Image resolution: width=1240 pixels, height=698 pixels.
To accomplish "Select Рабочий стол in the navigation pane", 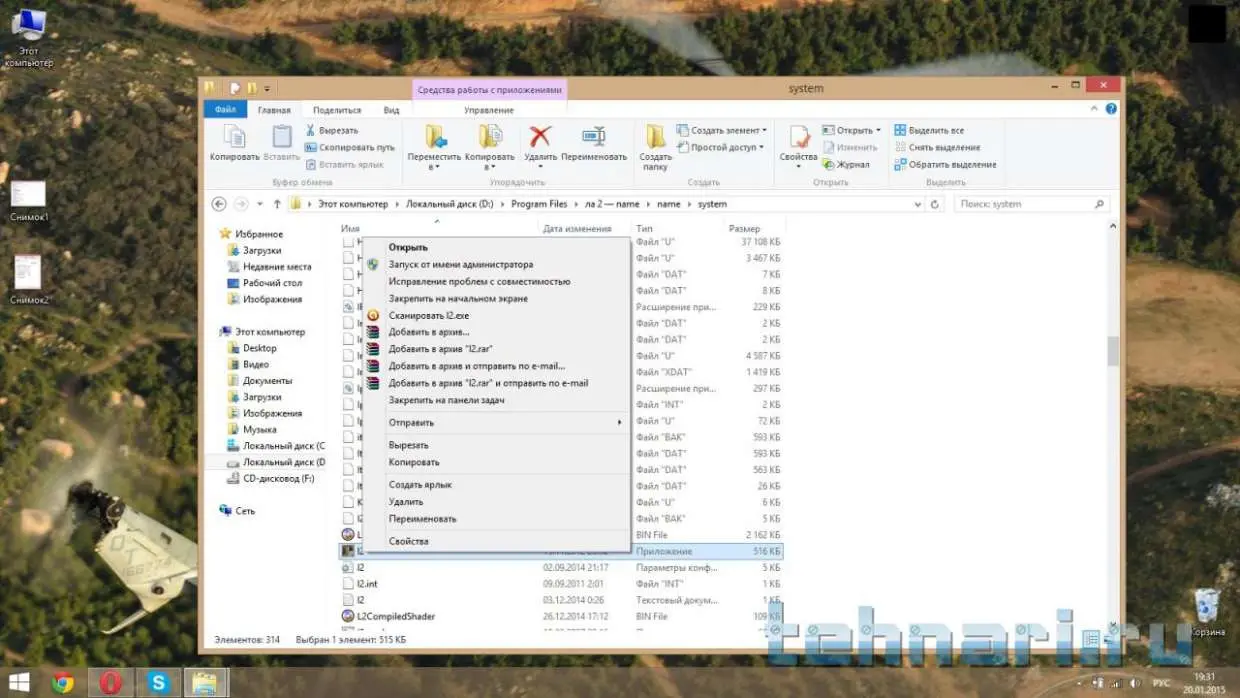I will click(266, 283).
